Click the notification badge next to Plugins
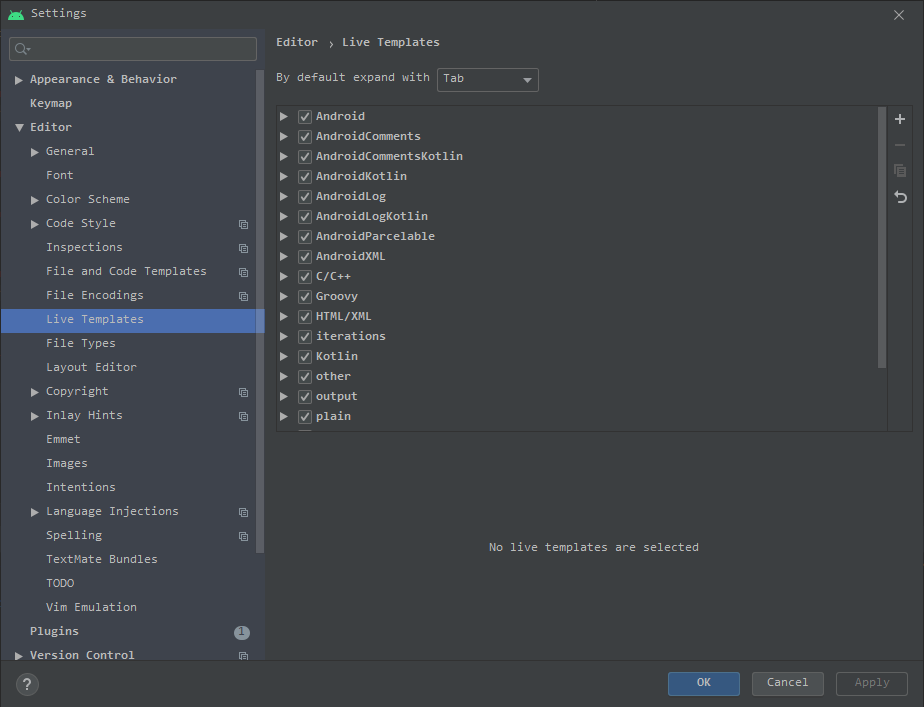 pos(241,632)
